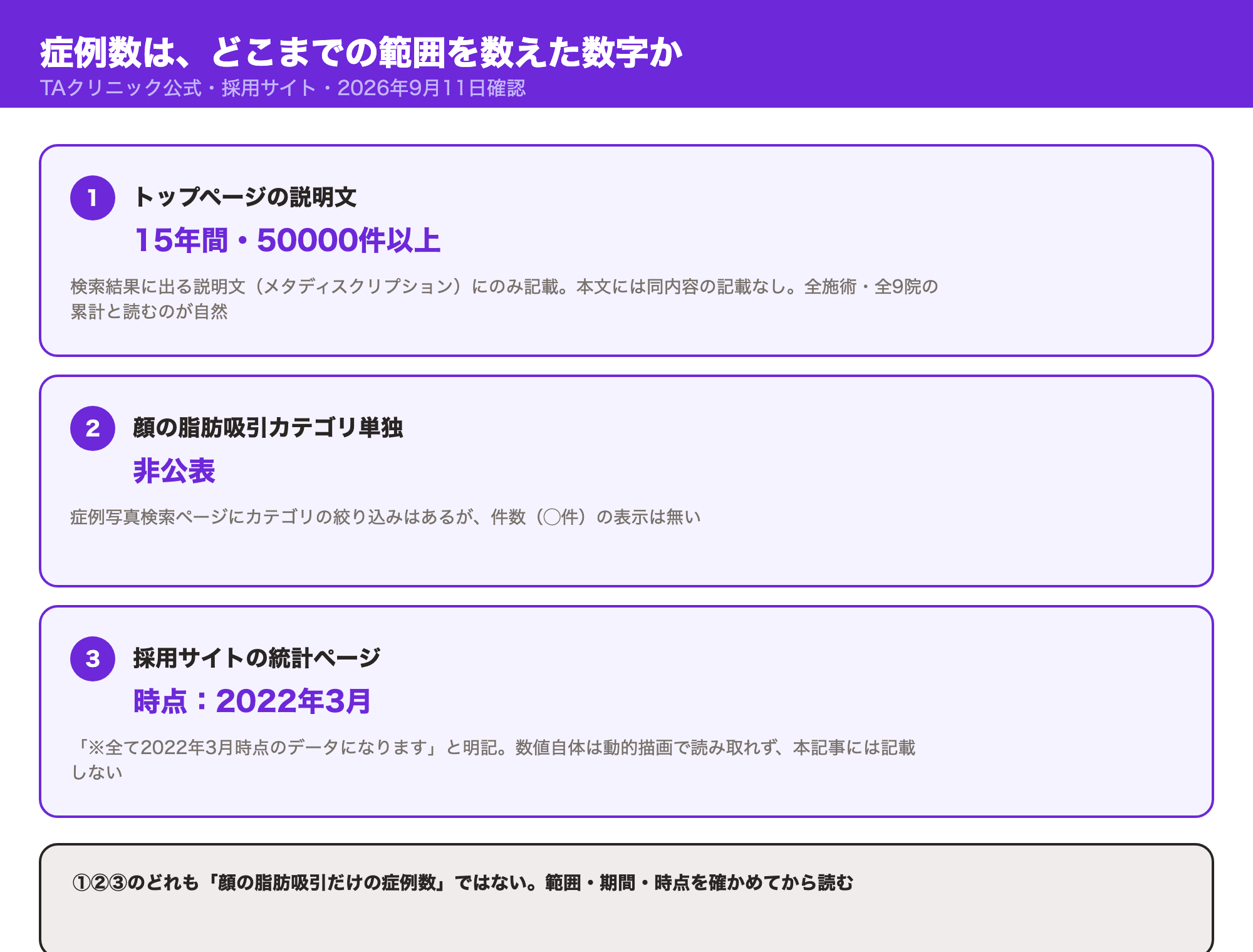This screenshot has width=1253, height=952.
Task: Click the value 非公表
Action: (x=174, y=471)
